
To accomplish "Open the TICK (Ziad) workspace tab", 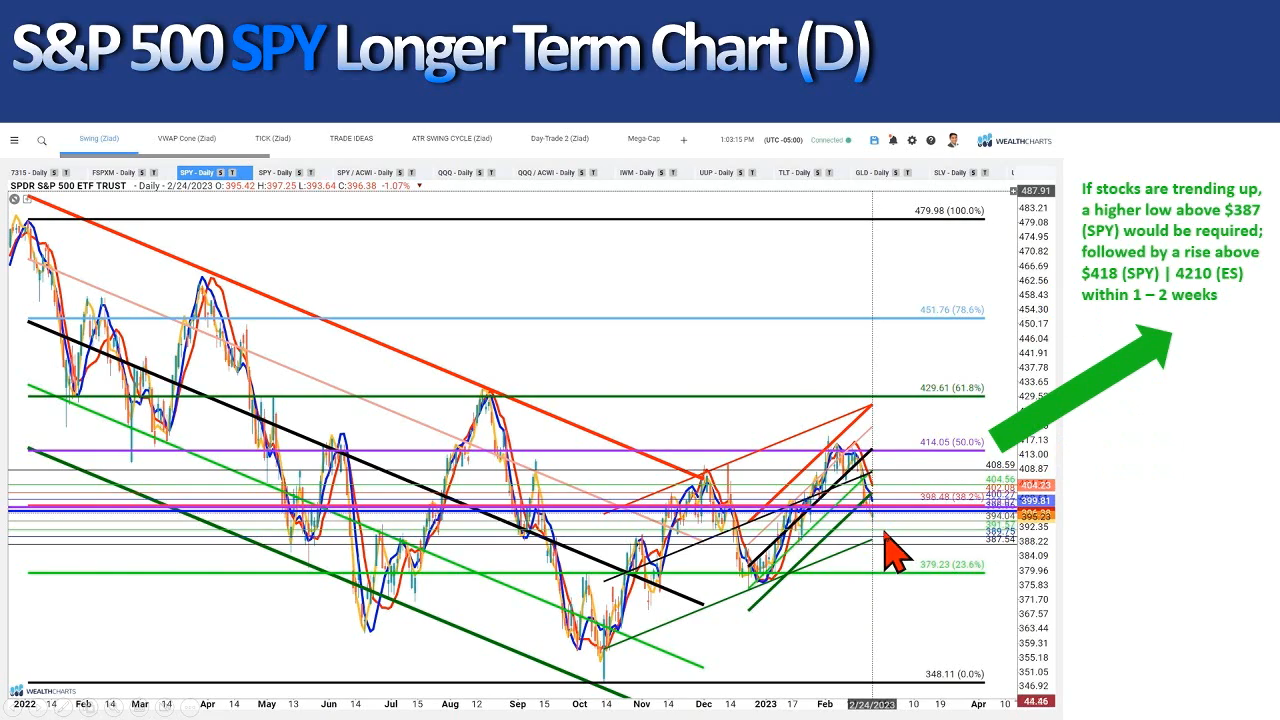I will tap(273, 139).
